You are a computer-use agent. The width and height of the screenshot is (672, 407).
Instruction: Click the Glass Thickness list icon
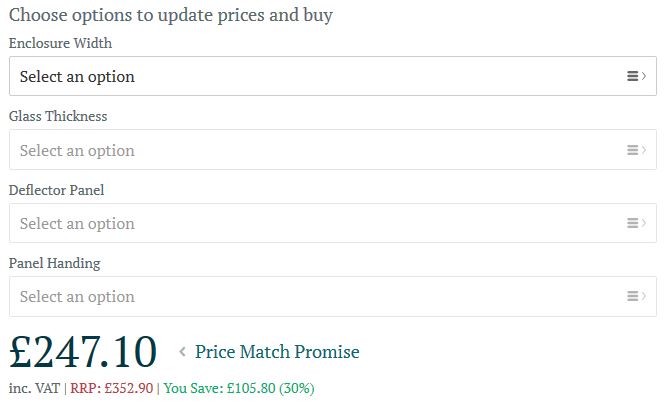click(636, 150)
